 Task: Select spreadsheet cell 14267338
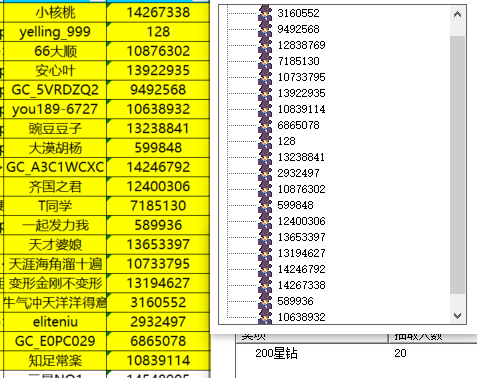click(x=158, y=12)
